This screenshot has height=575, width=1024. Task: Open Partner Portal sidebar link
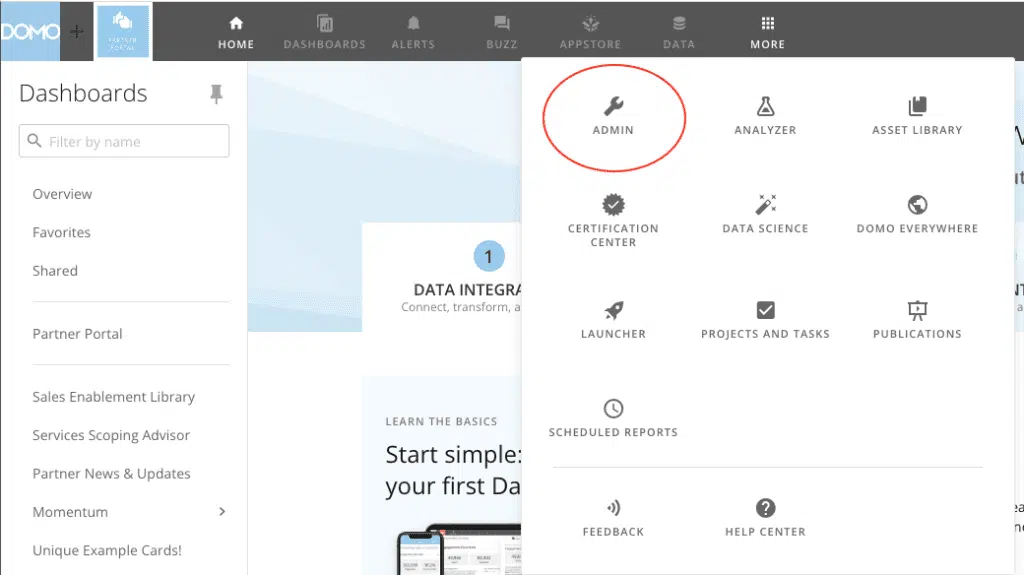(x=77, y=334)
